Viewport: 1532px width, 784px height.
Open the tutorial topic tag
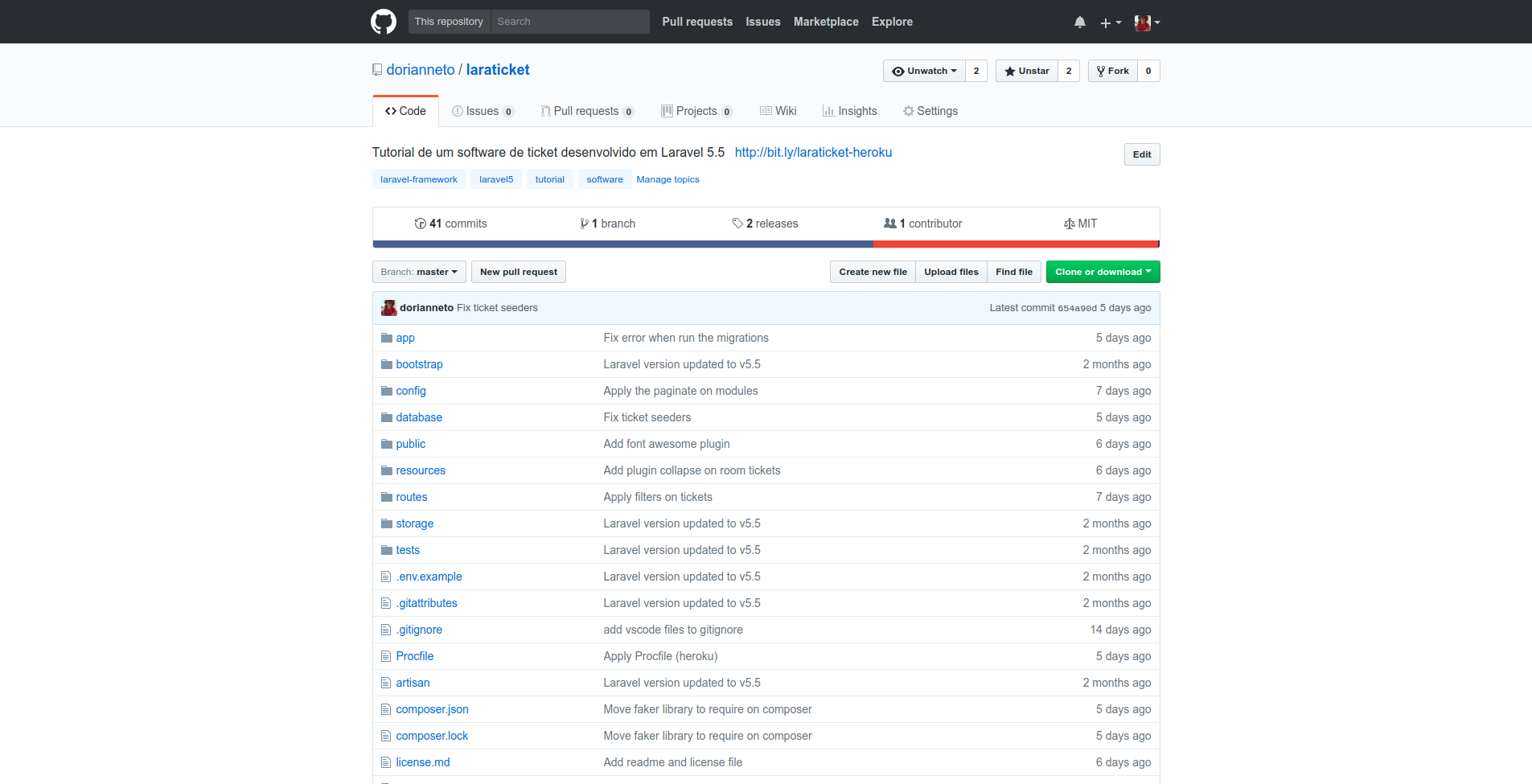pyautogui.click(x=550, y=179)
